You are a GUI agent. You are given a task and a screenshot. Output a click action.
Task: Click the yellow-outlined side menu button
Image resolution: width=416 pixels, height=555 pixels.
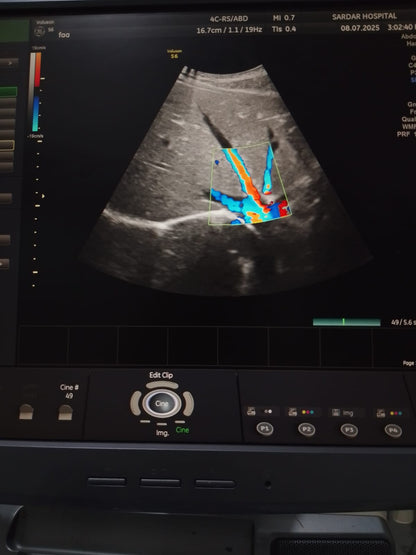(7, 145)
